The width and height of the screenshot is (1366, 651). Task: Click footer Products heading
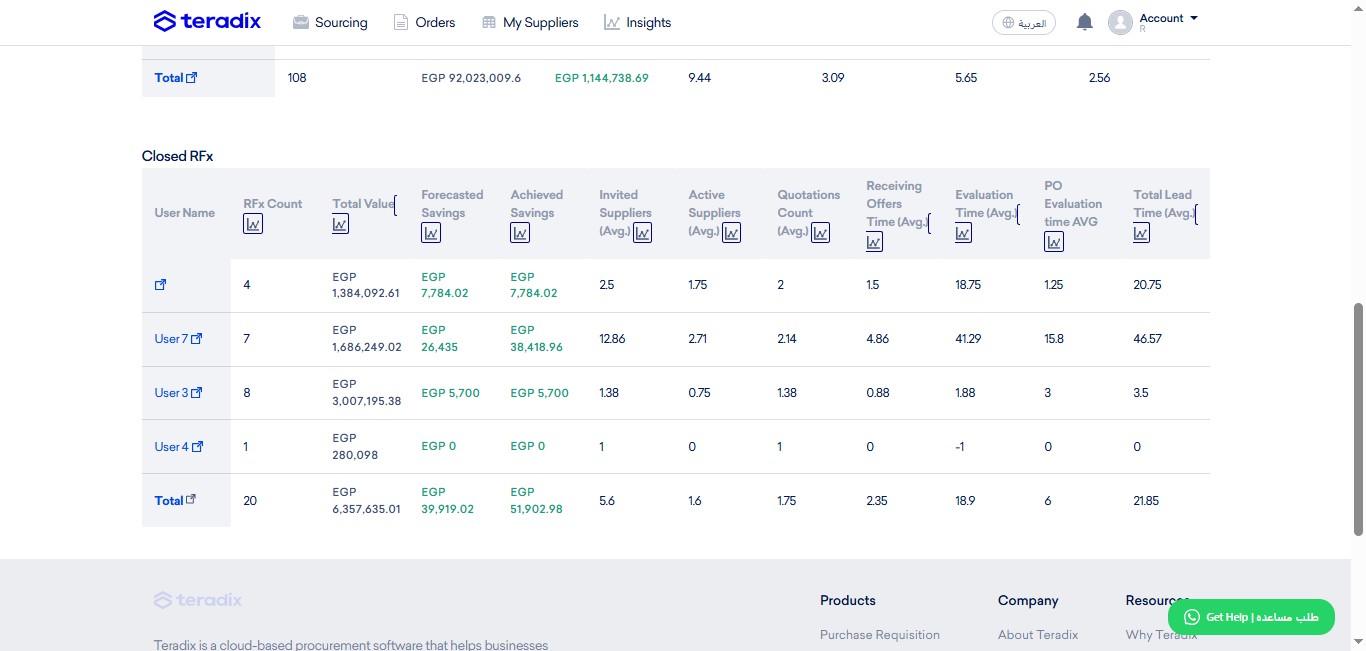(848, 600)
